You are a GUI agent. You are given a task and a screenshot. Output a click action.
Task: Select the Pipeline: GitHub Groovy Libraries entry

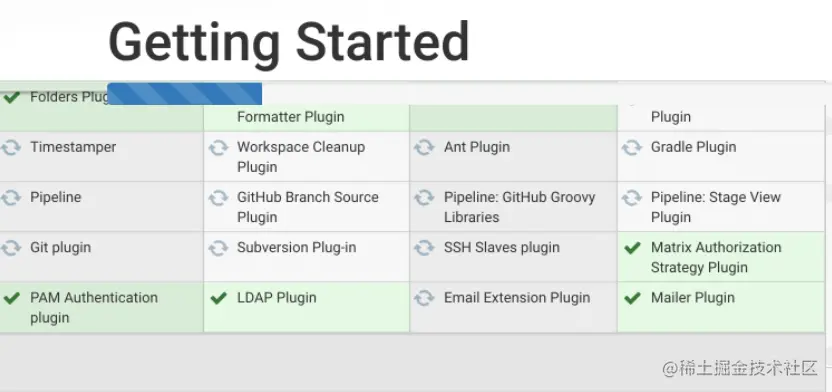click(x=513, y=207)
